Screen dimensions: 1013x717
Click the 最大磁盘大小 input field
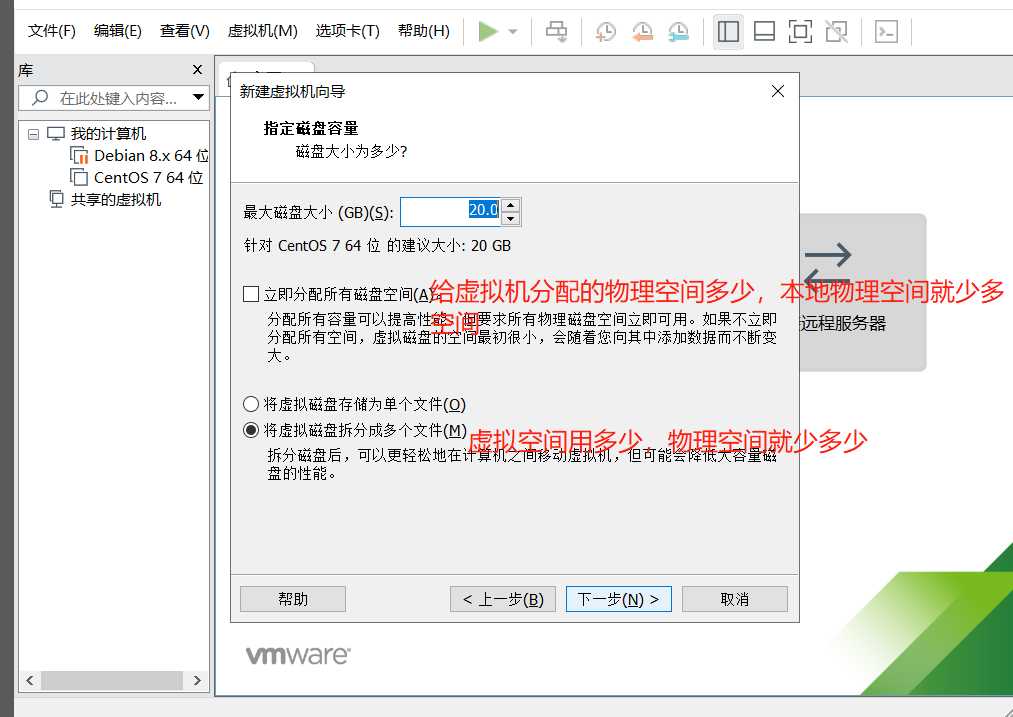pyautogui.click(x=450, y=212)
